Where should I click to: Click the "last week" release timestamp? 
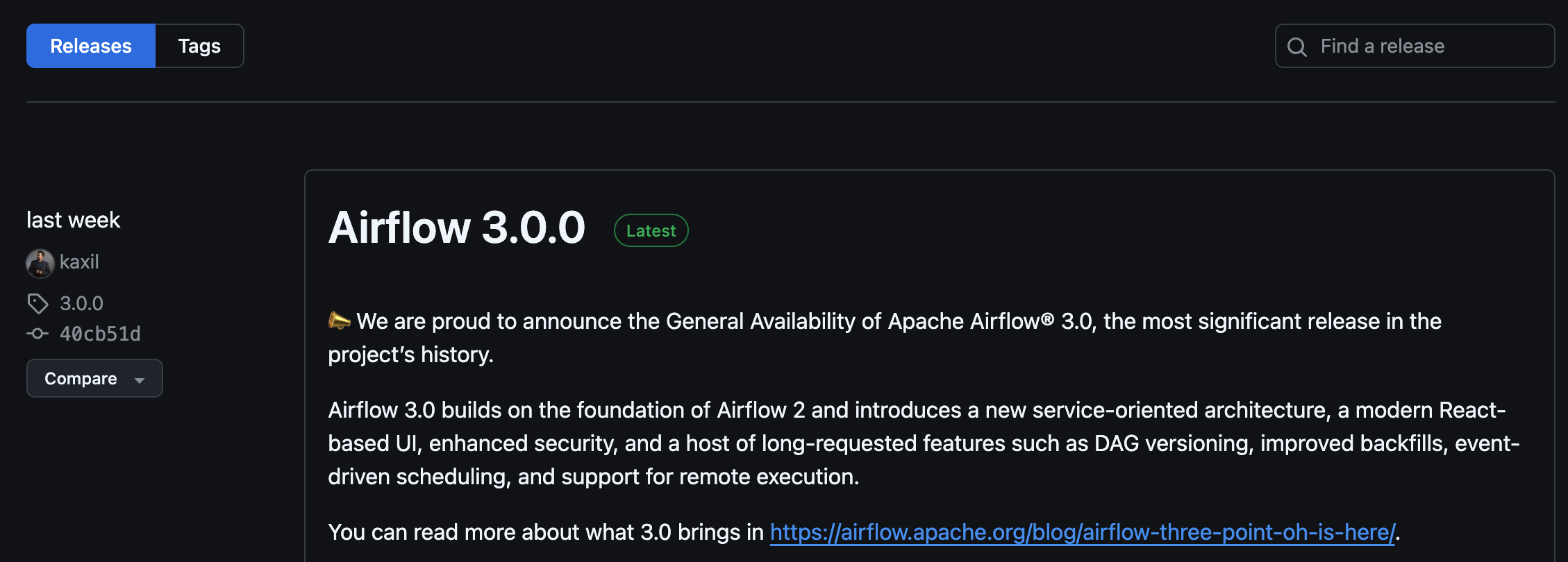pyautogui.click(x=73, y=220)
